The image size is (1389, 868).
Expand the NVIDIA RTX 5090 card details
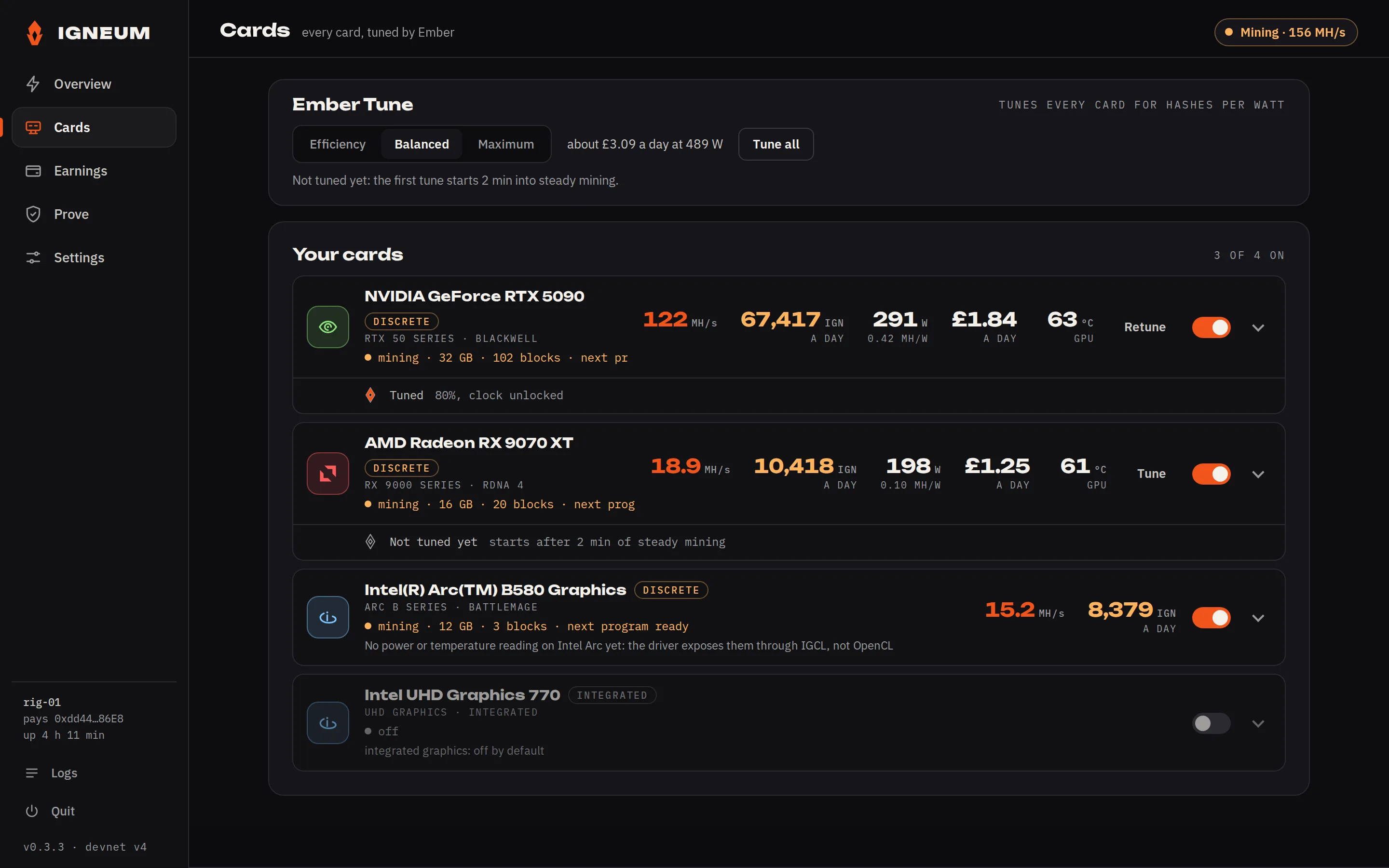[1258, 328]
